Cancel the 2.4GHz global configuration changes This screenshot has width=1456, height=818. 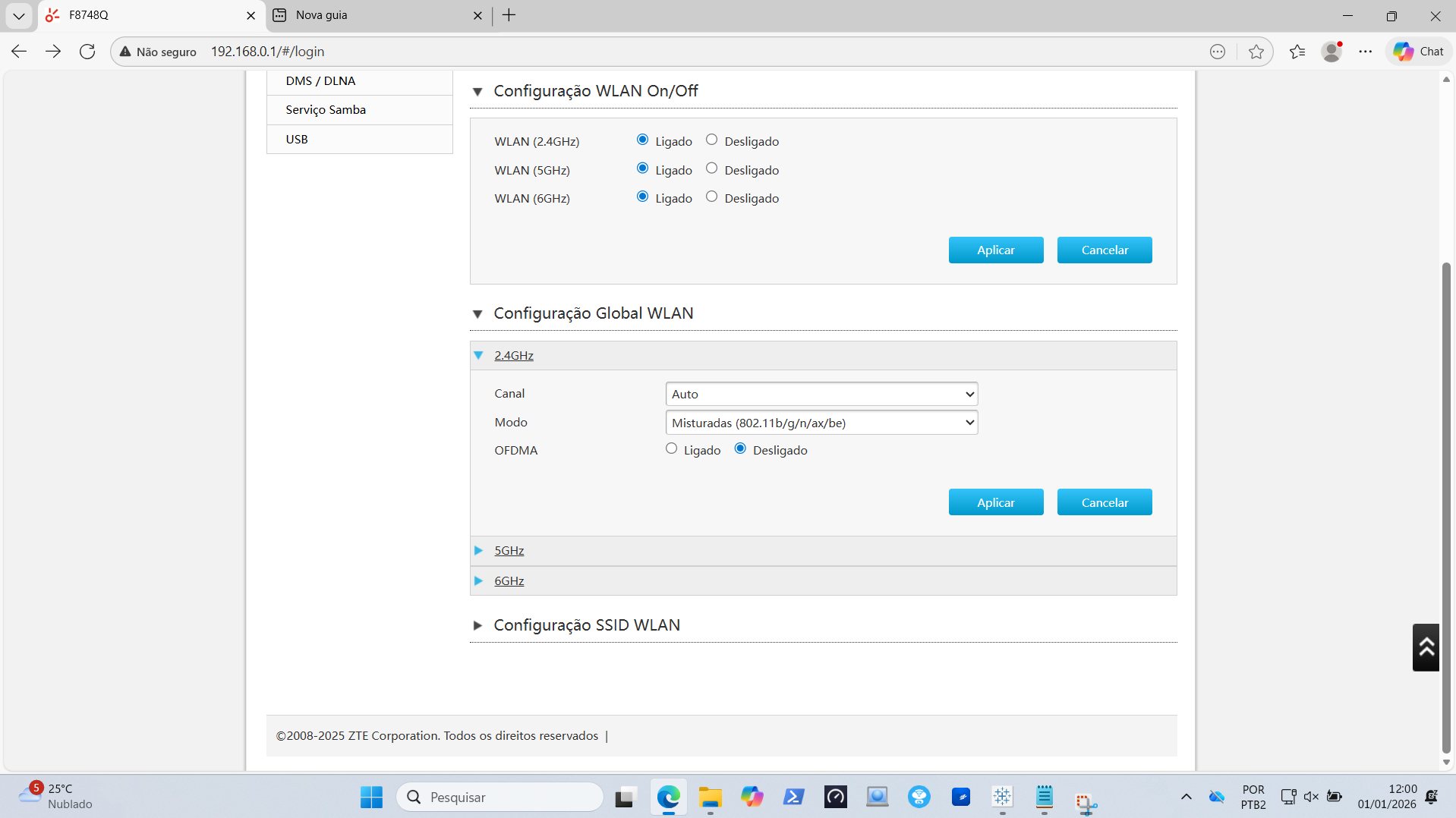[x=1104, y=502]
